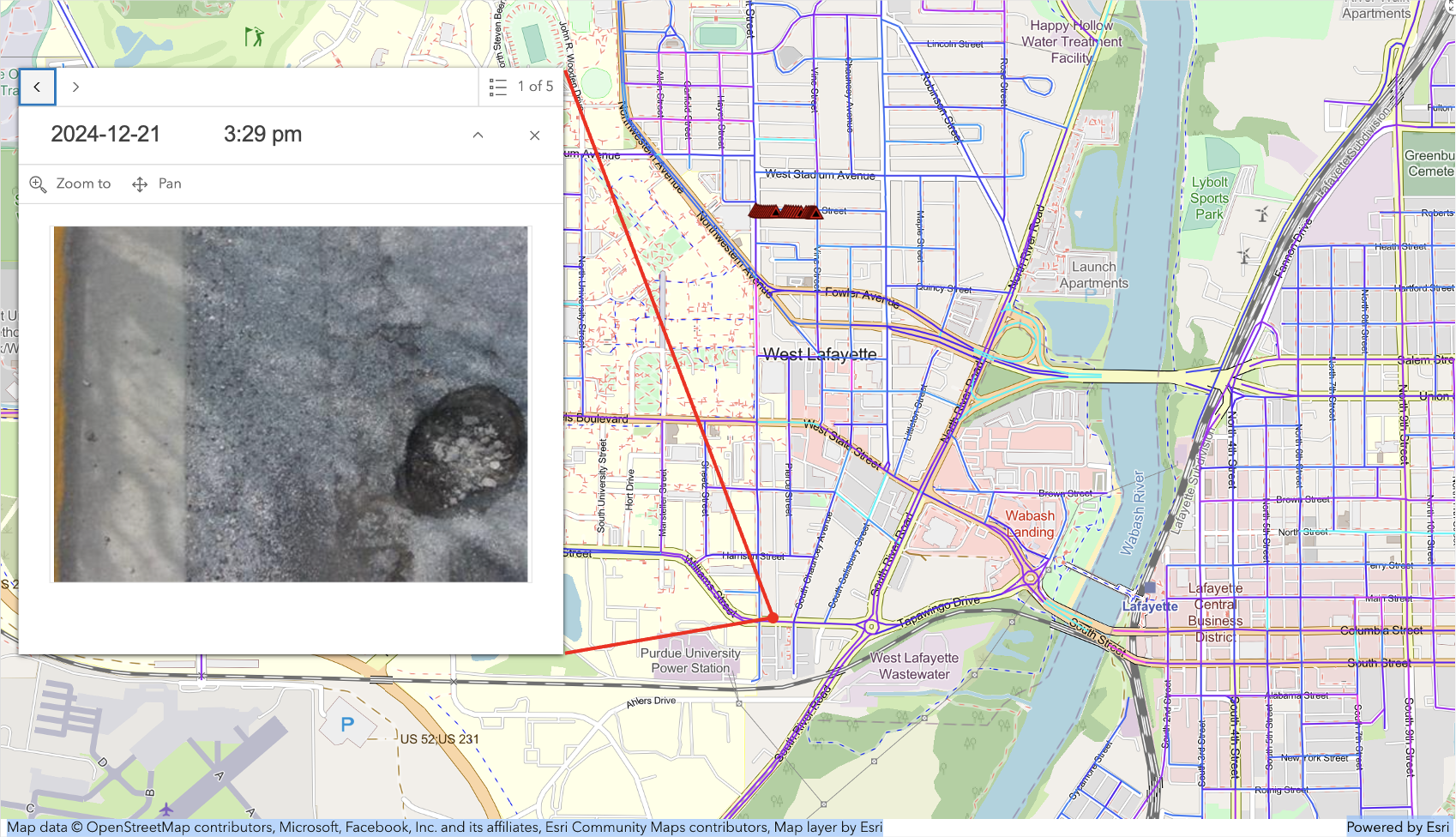Click the popup title 2024-12-21 3:29 pm
Image resolution: width=1456 pixels, height=837 pixels.
pyautogui.click(x=176, y=135)
